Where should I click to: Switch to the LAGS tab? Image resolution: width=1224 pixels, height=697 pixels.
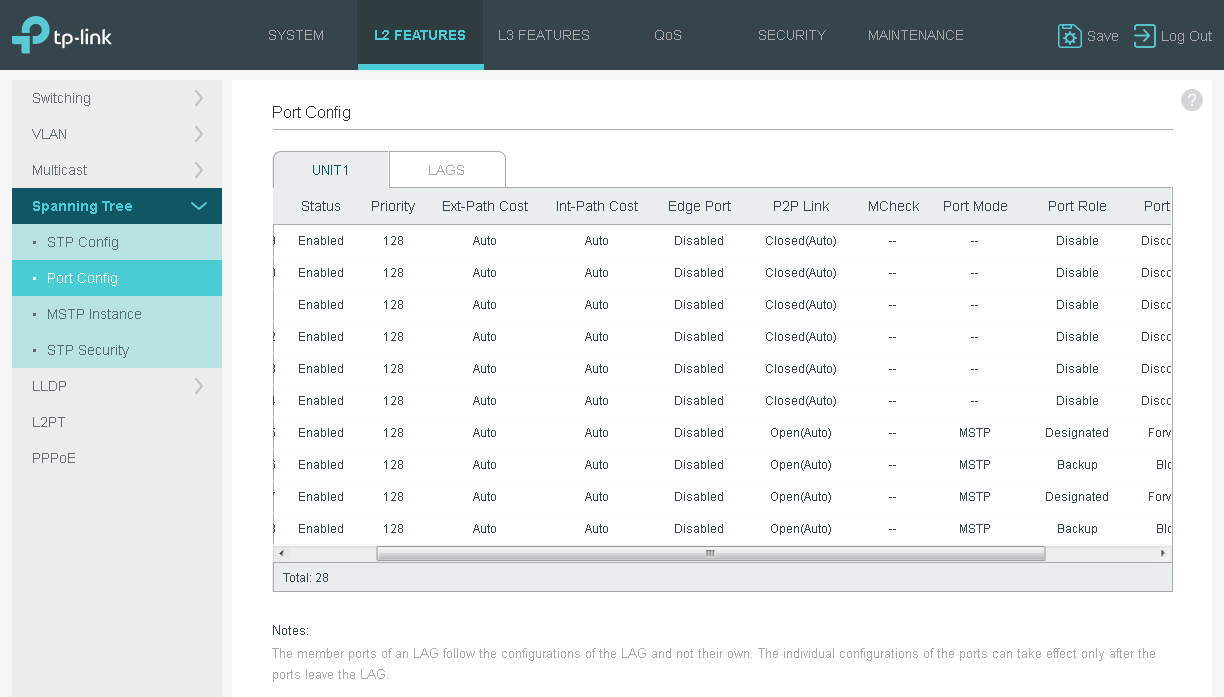pyautogui.click(x=447, y=170)
